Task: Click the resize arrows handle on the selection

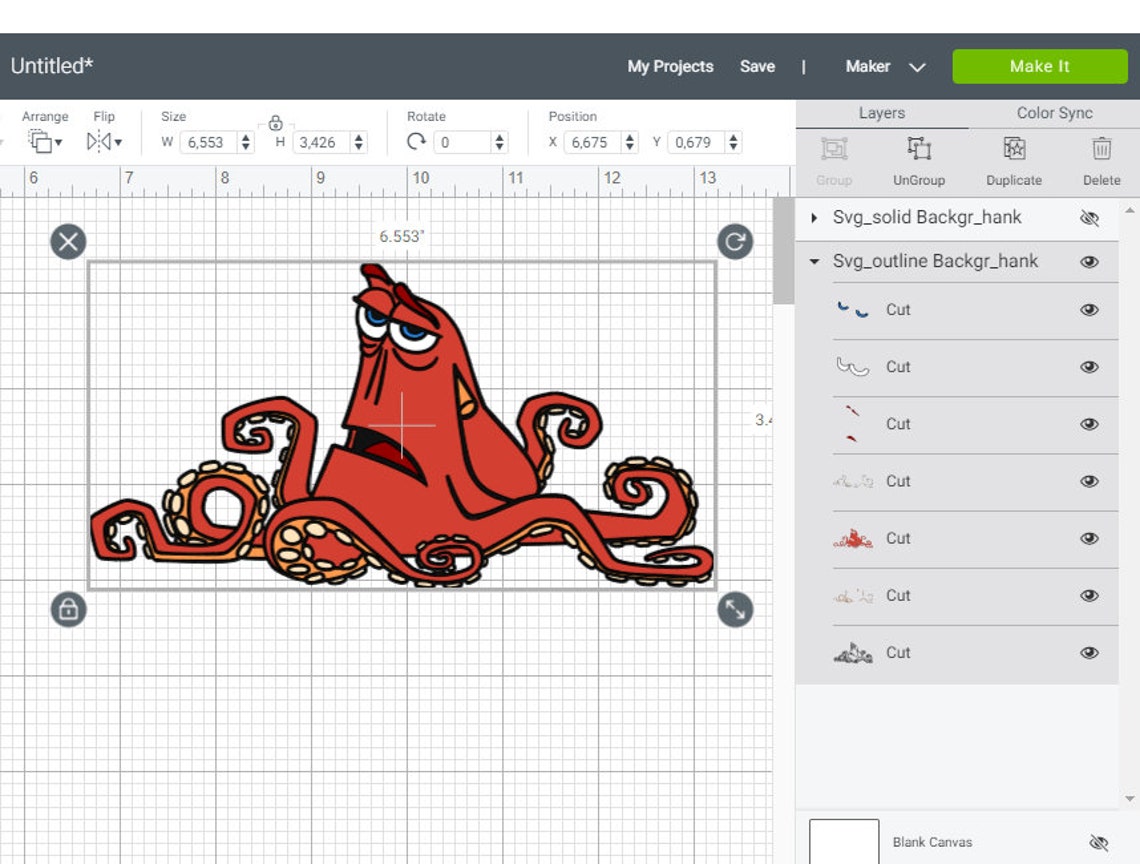Action: [735, 609]
